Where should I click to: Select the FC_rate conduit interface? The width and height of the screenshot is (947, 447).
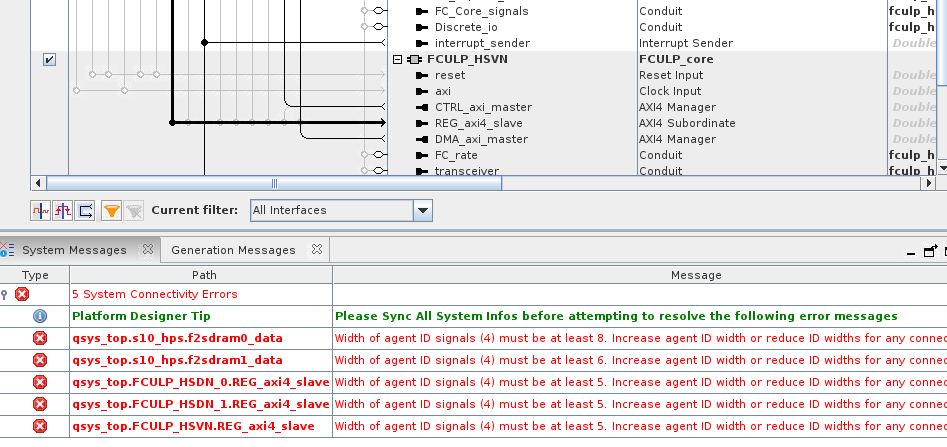pos(456,155)
